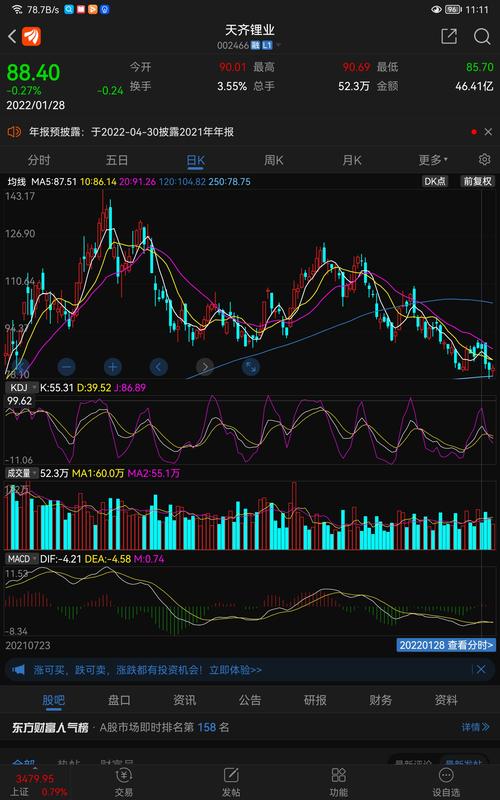Open the search magnifier icon
Image resolution: width=500 pixels, height=800 pixels.
(x=482, y=36)
